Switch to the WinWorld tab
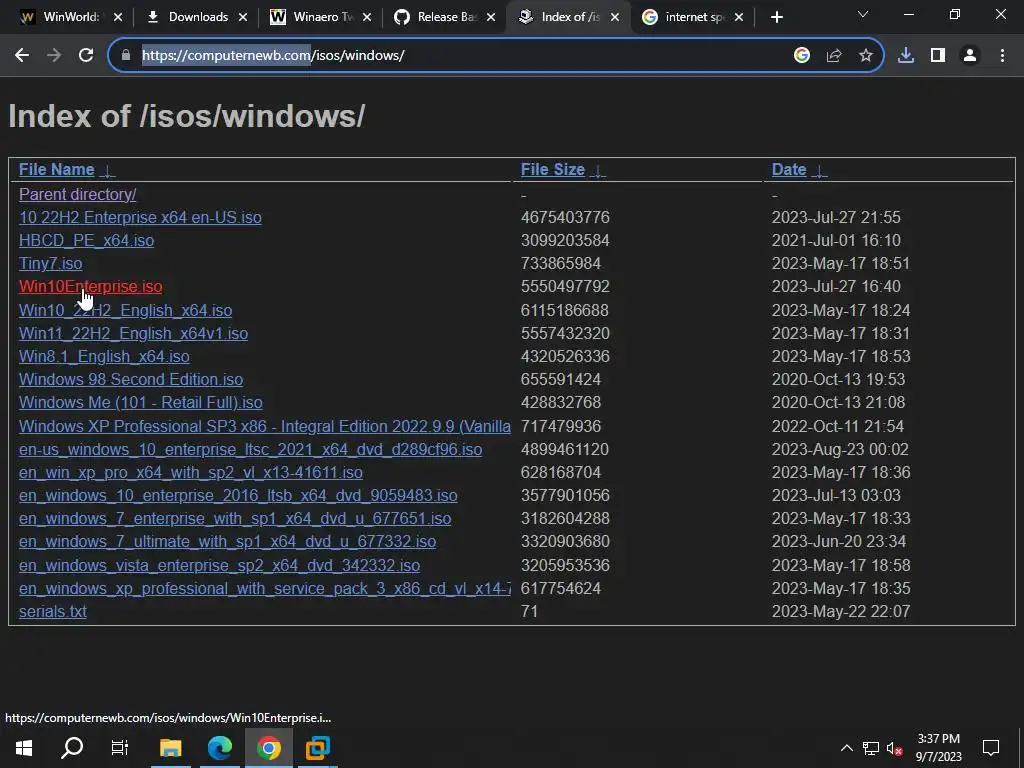This screenshot has width=1024, height=768. point(69,17)
